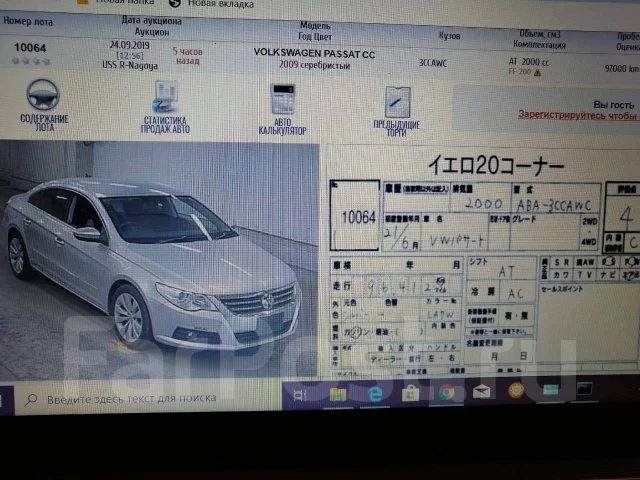Viewport: 640px width, 480px height.
Task: Click the Вы гость label
Action: point(613,105)
